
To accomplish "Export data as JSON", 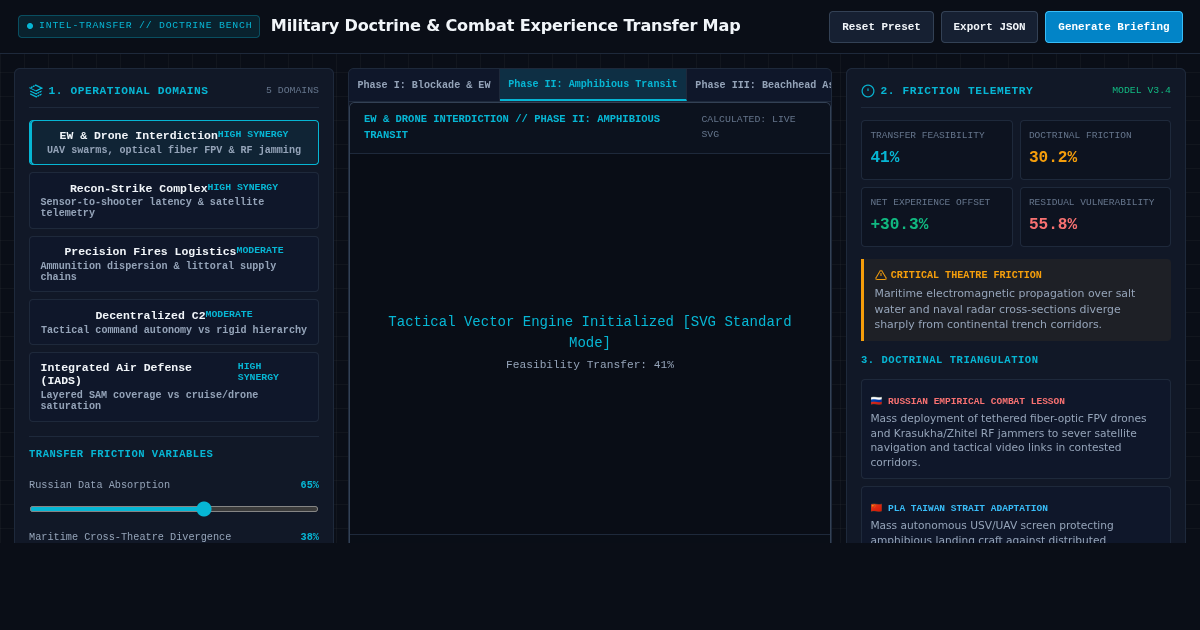I will tap(989, 27).
